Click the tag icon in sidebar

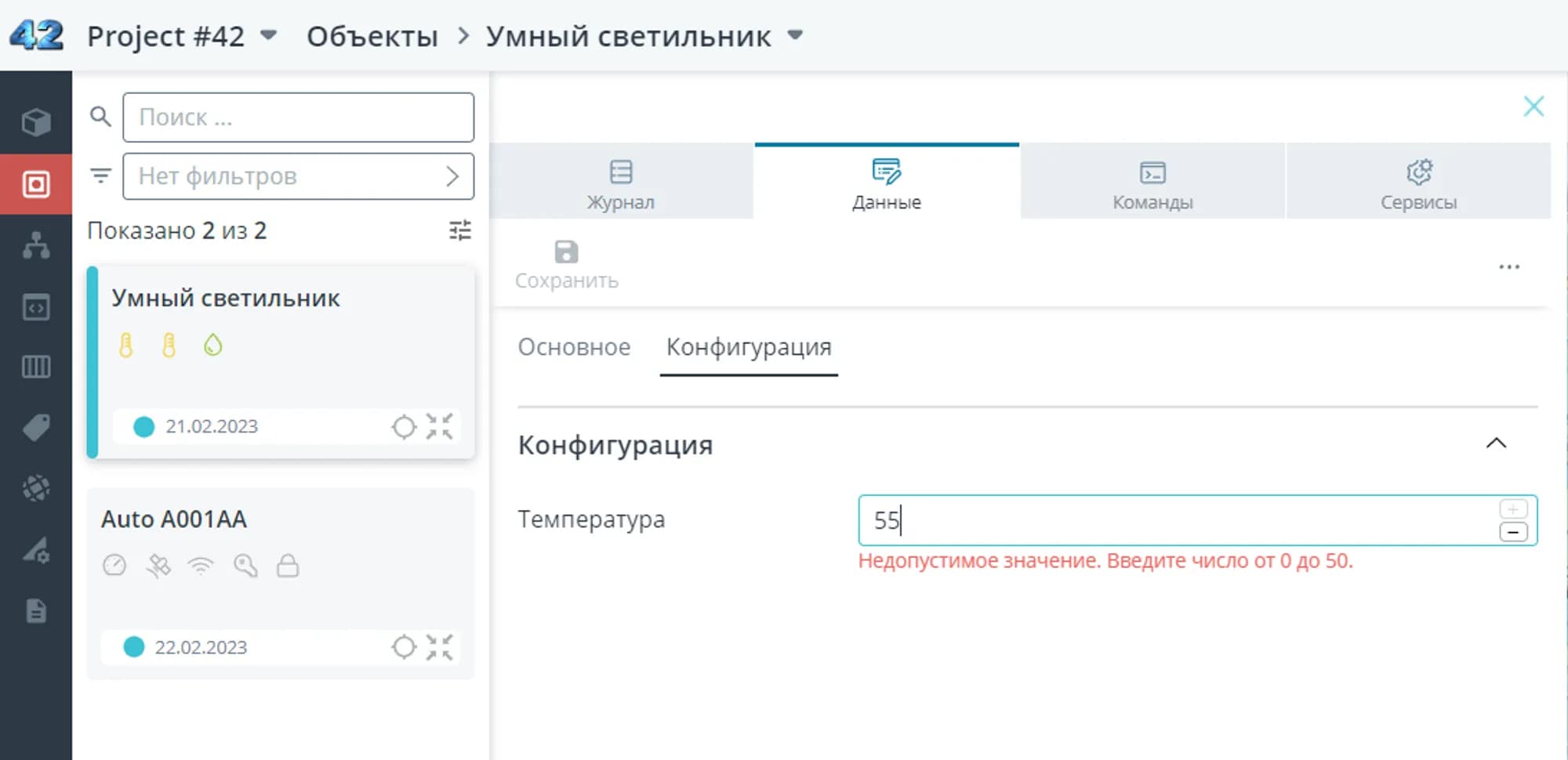click(x=36, y=428)
